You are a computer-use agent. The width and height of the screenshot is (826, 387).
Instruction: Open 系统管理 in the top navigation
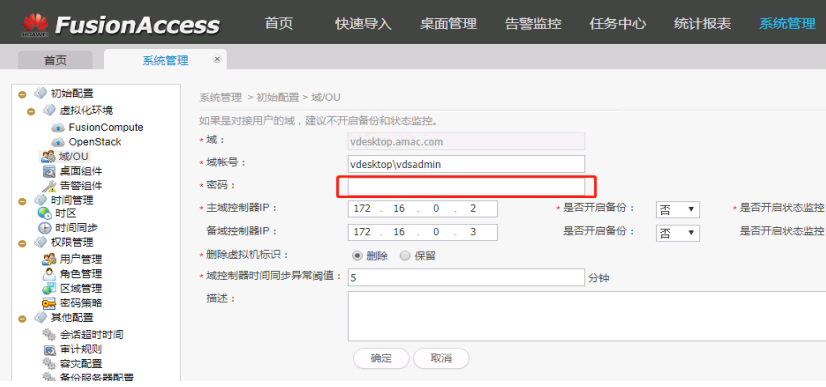(x=788, y=24)
